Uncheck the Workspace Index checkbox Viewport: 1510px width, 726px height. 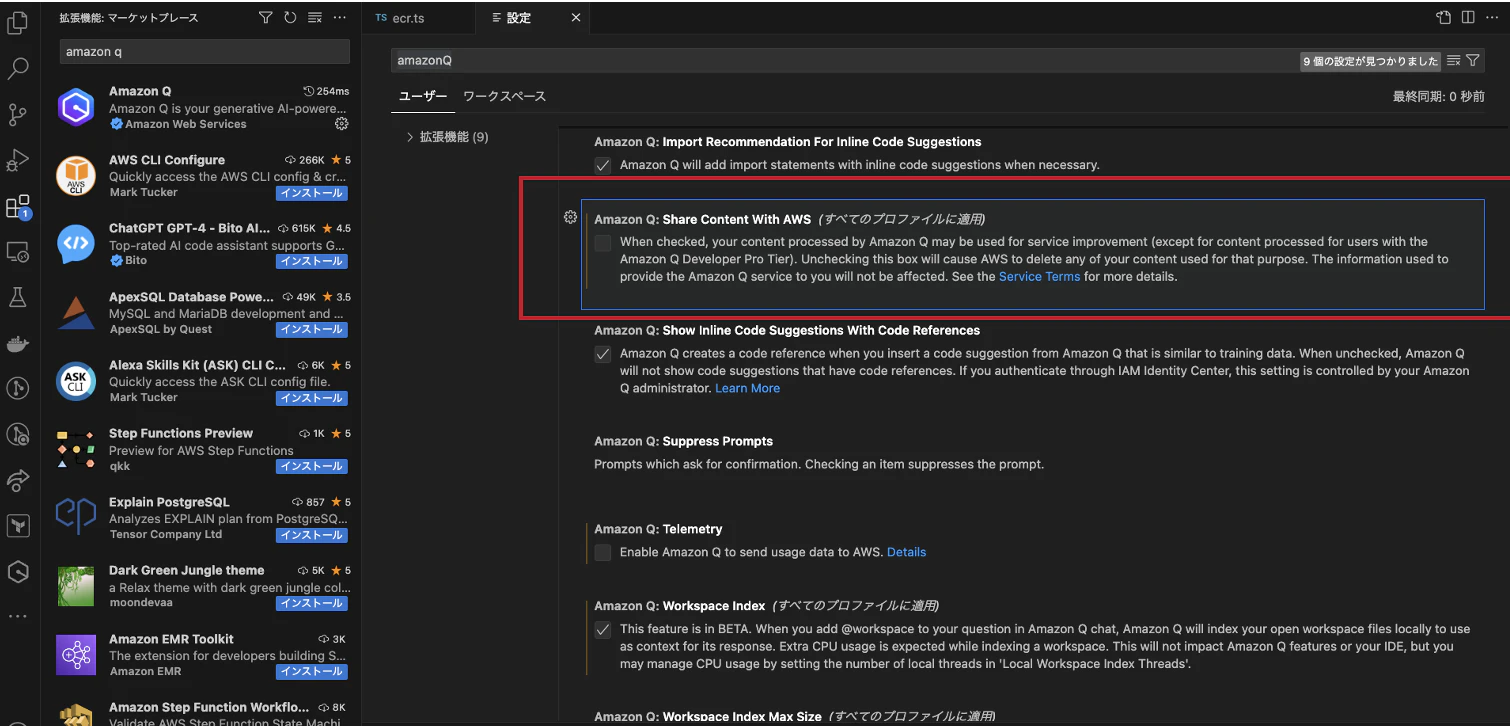click(x=603, y=630)
